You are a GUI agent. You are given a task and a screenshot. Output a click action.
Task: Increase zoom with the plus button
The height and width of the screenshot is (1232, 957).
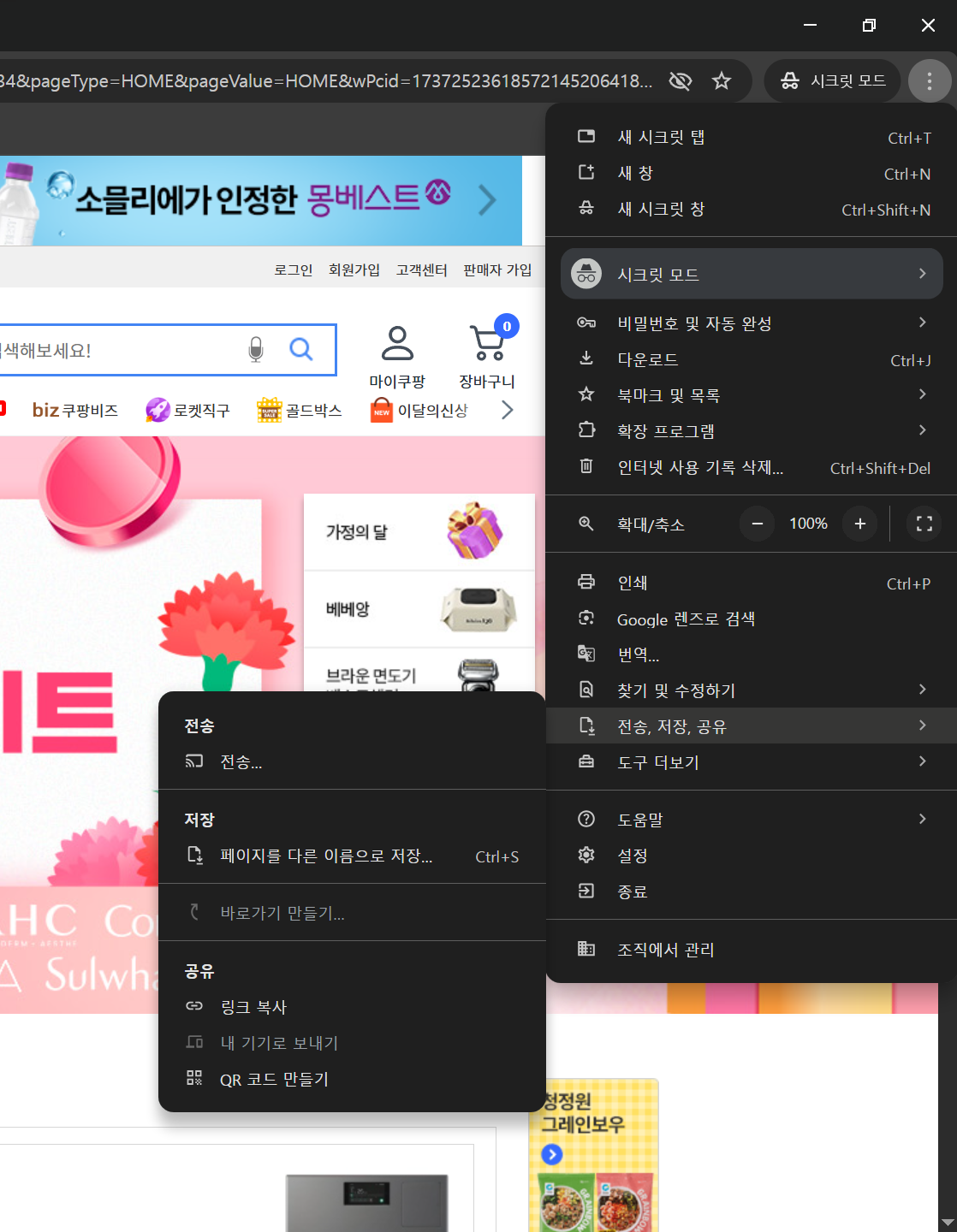tap(860, 524)
